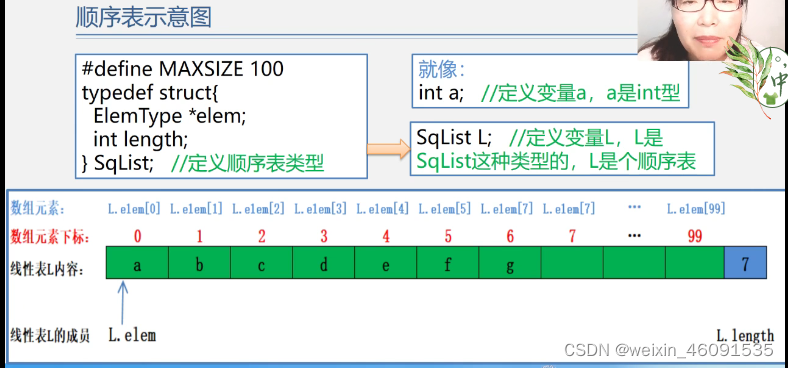Click the red index number 5

(x=448, y=236)
